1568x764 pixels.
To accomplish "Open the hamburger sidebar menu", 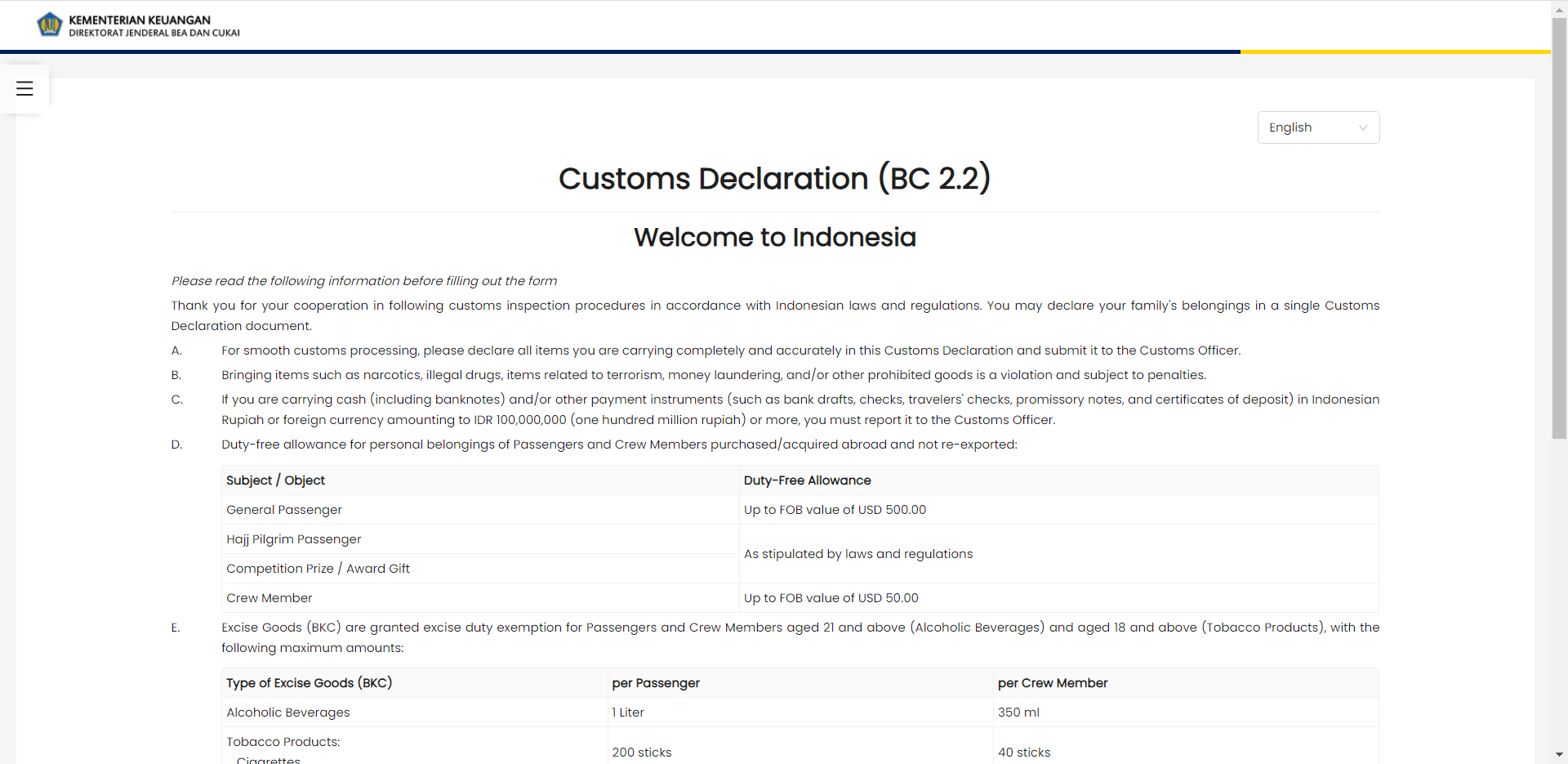I will pyautogui.click(x=24, y=88).
